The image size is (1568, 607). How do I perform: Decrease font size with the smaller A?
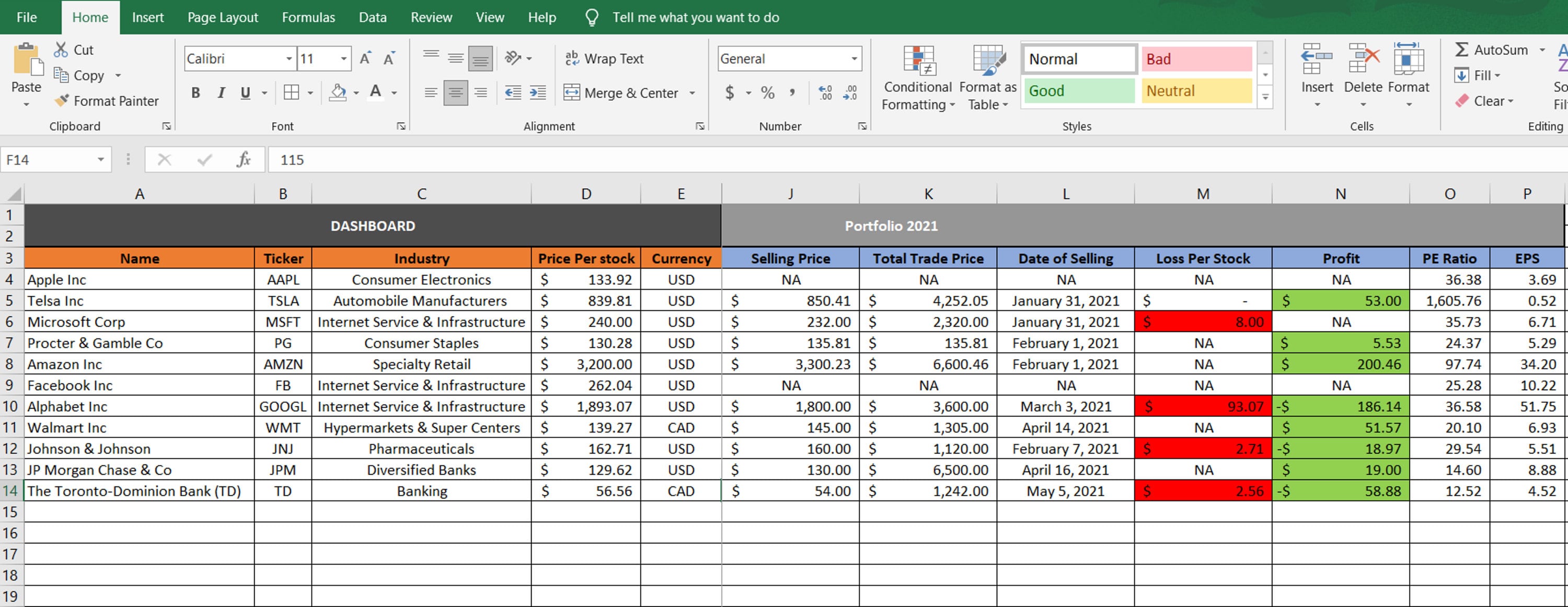click(389, 59)
